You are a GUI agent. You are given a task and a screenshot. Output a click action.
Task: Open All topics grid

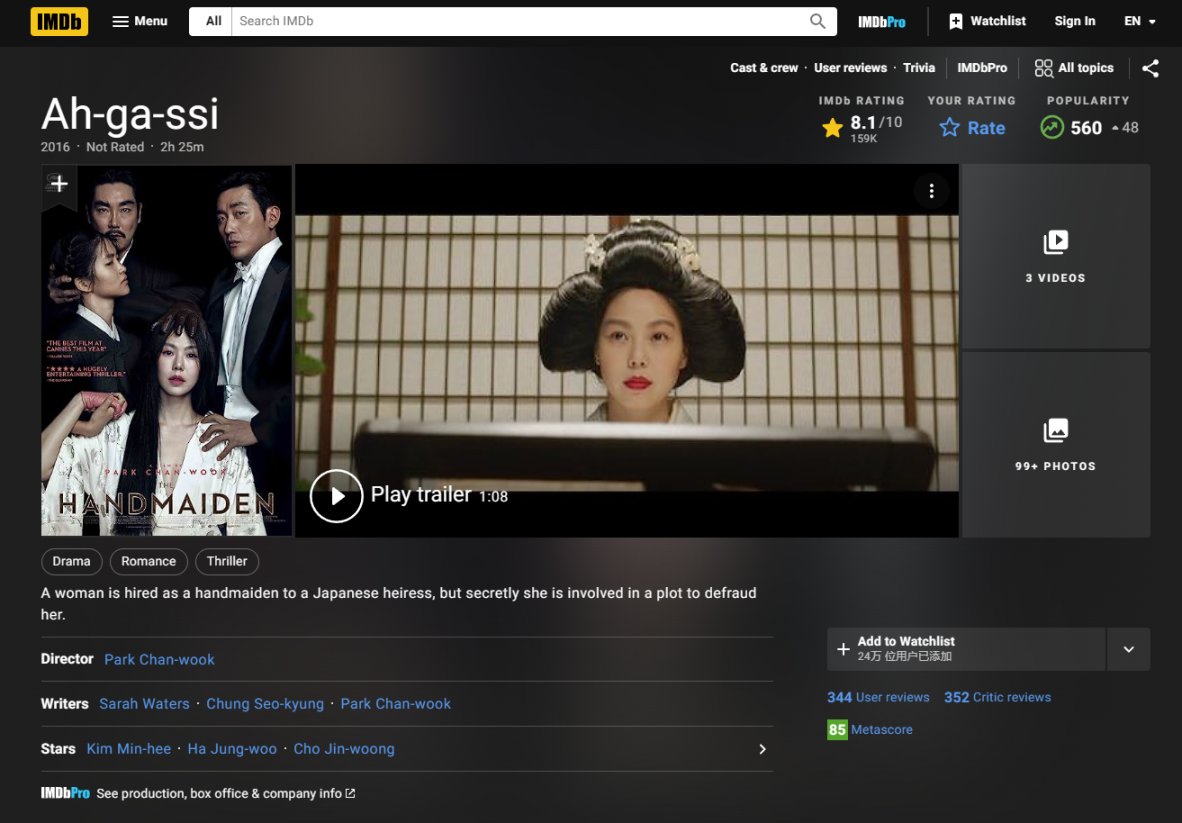[x=1073, y=68]
